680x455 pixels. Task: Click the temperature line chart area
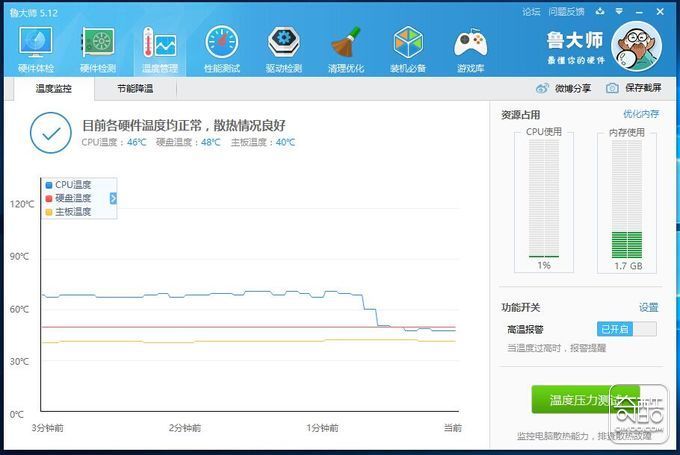(x=250, y=294)
